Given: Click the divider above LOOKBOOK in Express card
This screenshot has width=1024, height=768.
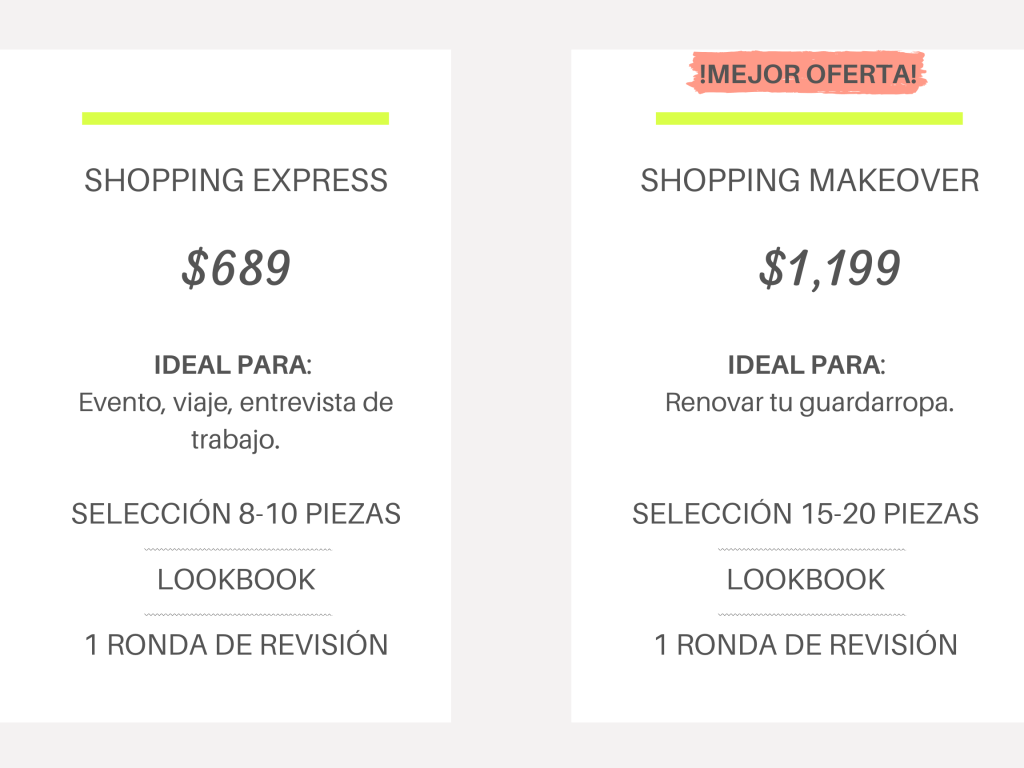Looking at the screenshot, I should click(x=238, y=549).
